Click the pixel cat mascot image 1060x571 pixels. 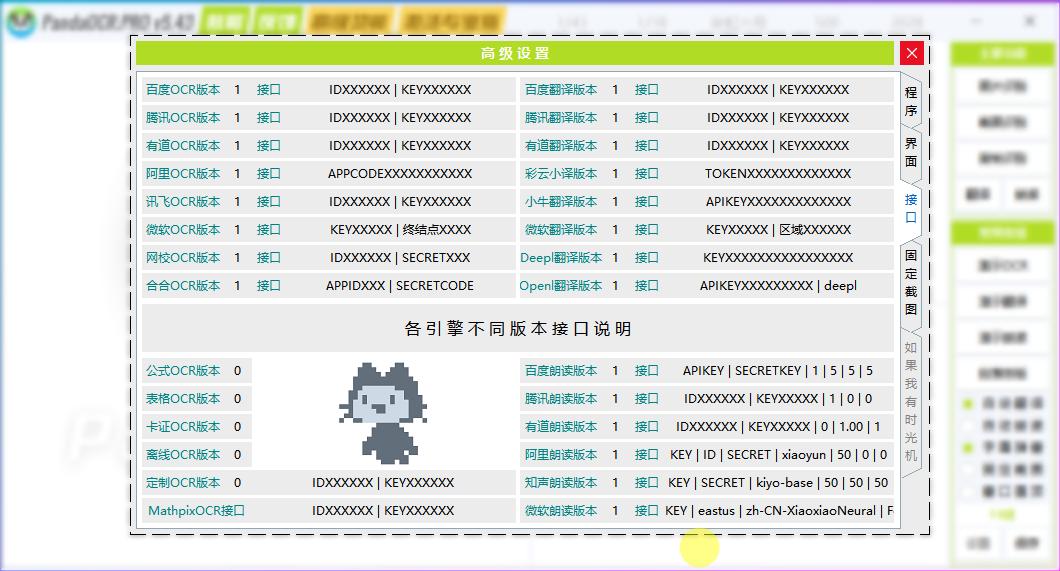(383, 413)
